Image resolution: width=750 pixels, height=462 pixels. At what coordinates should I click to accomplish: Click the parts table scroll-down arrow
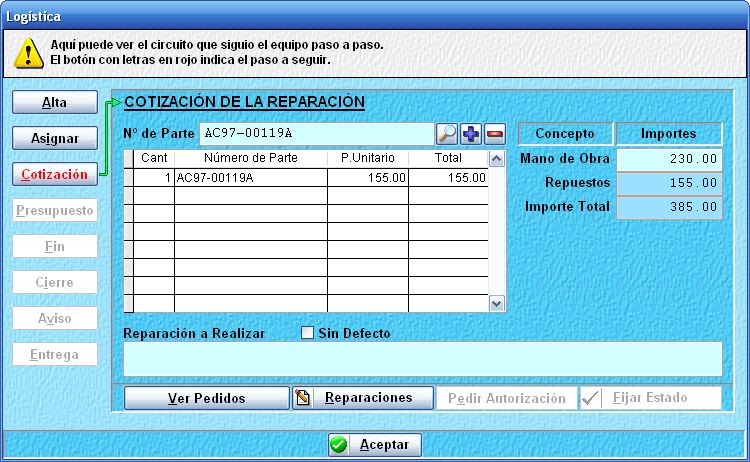coord(496,303)
